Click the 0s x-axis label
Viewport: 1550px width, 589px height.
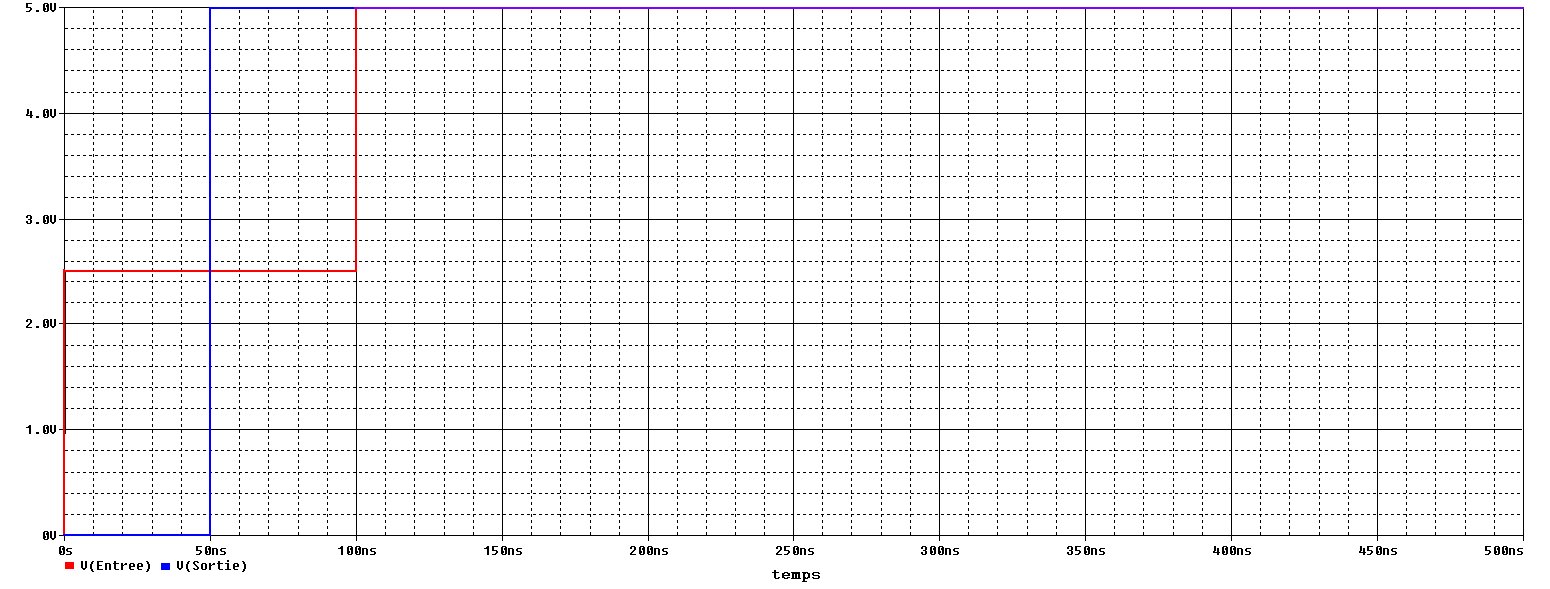point(66,551)
